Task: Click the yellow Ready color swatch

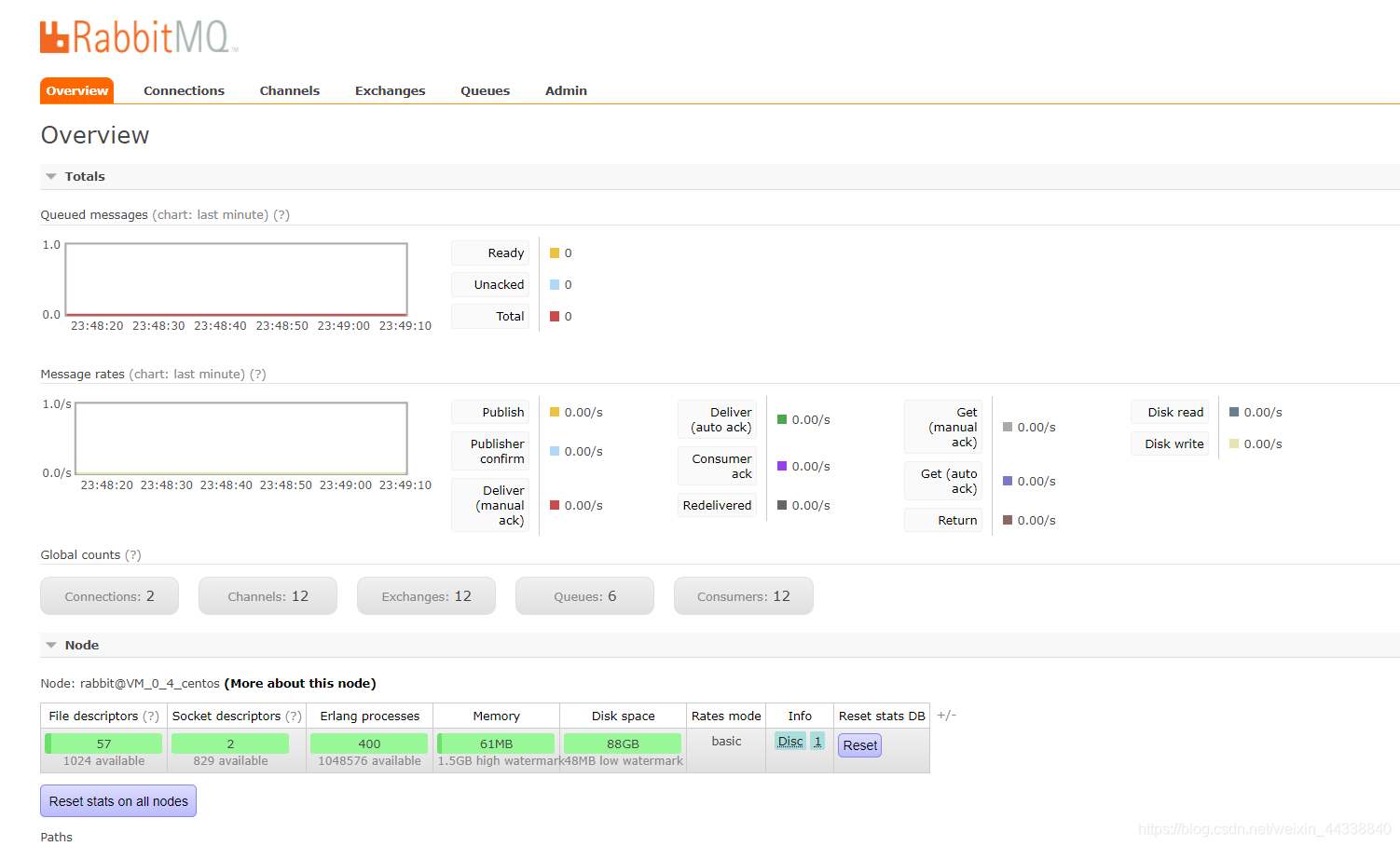Action: click(x=555, y=252)
